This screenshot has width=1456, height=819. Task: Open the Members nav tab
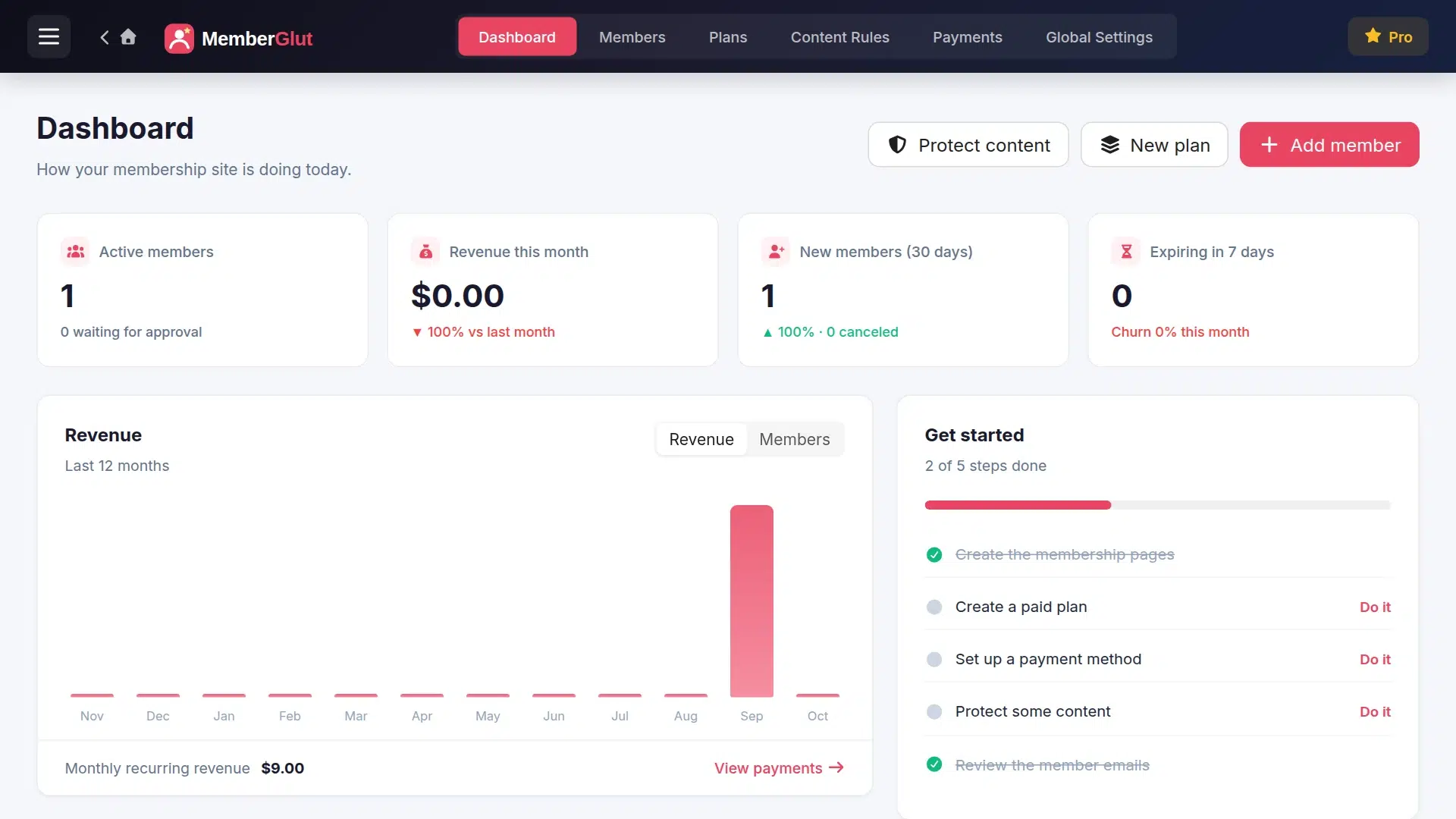tap(632, 36)
